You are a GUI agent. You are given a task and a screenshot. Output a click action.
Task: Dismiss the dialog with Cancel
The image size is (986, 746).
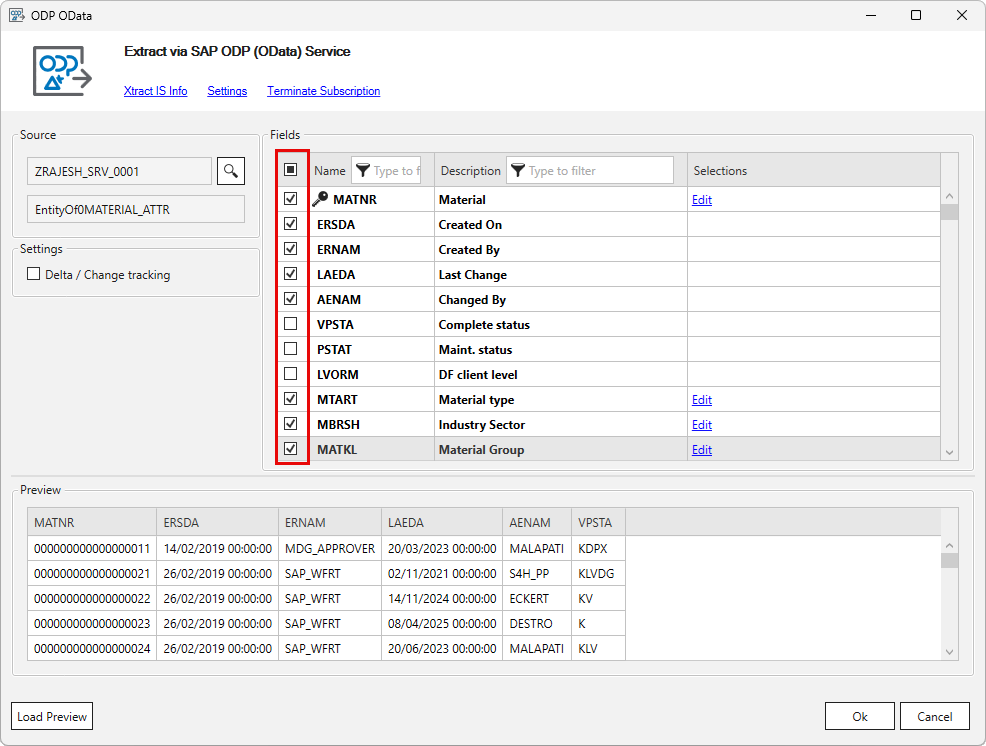(935, 716)
